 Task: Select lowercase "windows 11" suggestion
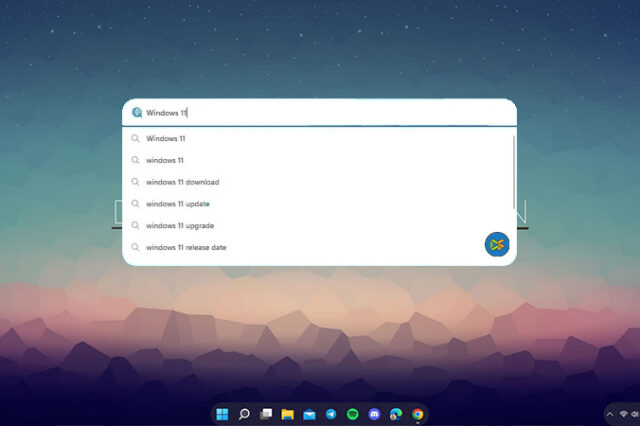click(319, 160)
